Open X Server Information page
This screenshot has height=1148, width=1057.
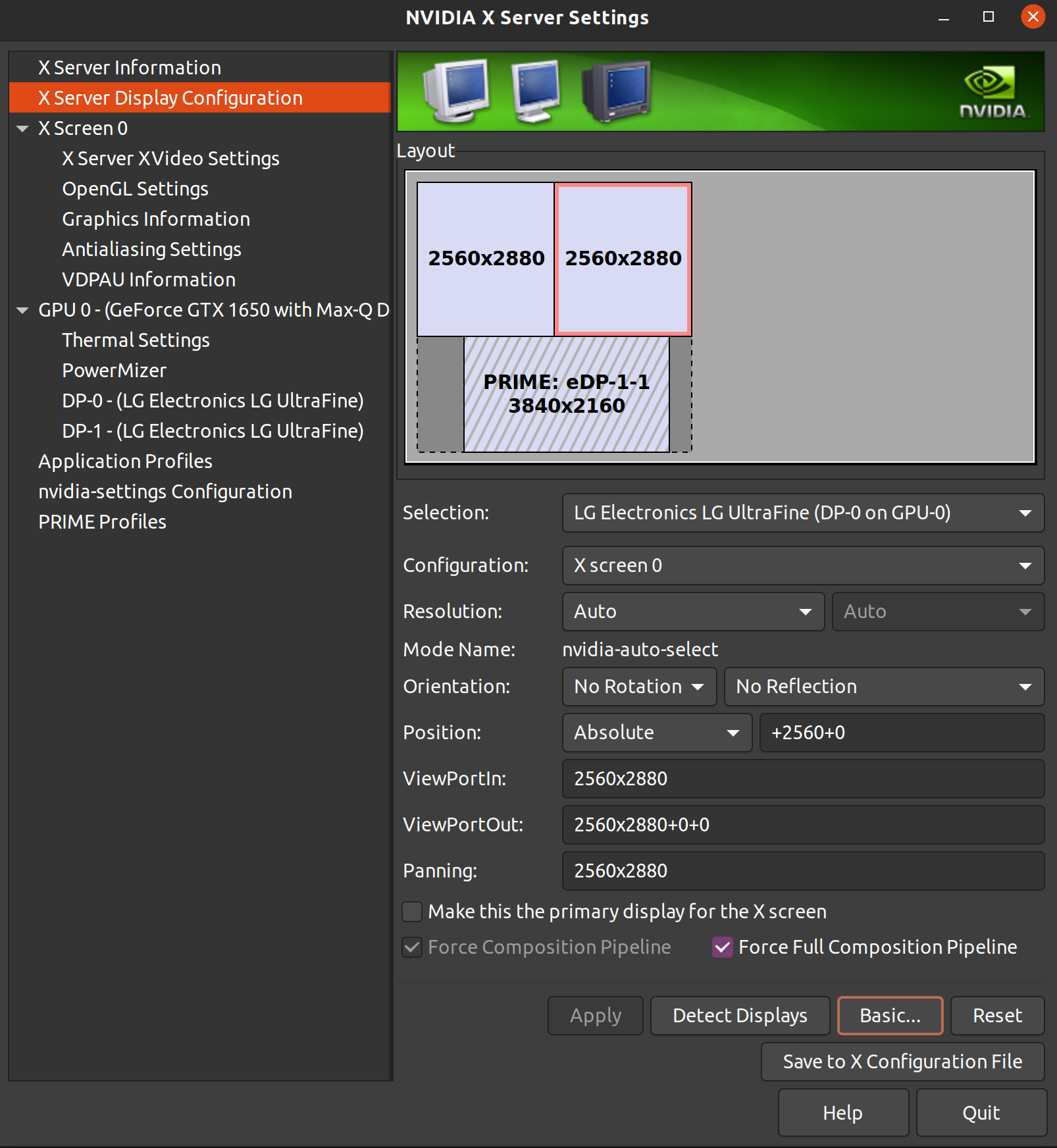click(129, 67)
